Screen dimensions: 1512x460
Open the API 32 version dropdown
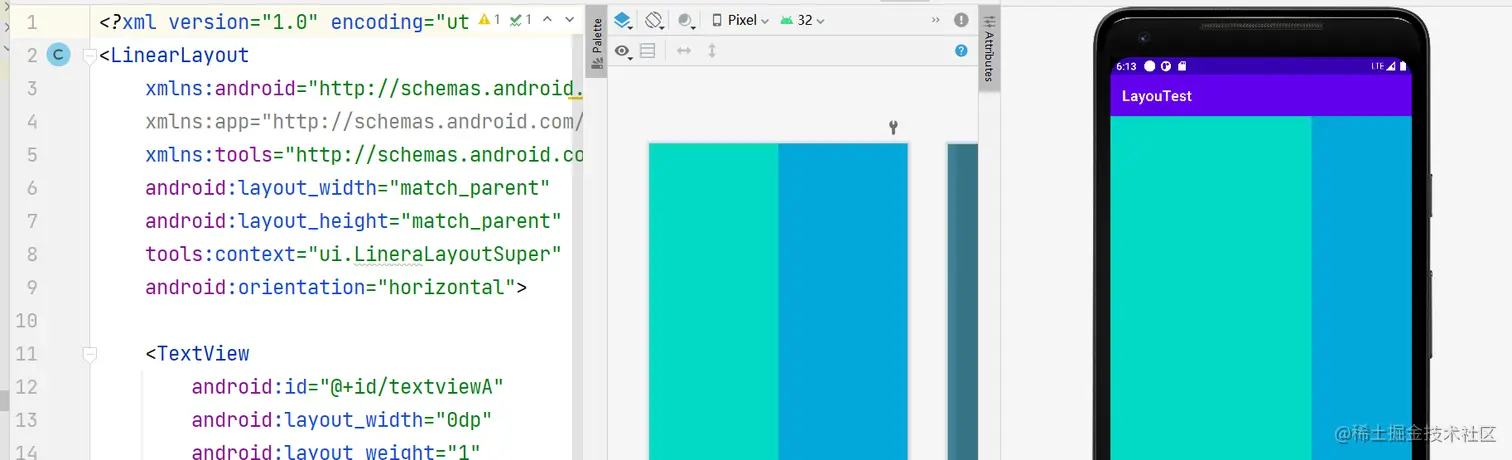[802, 20]
